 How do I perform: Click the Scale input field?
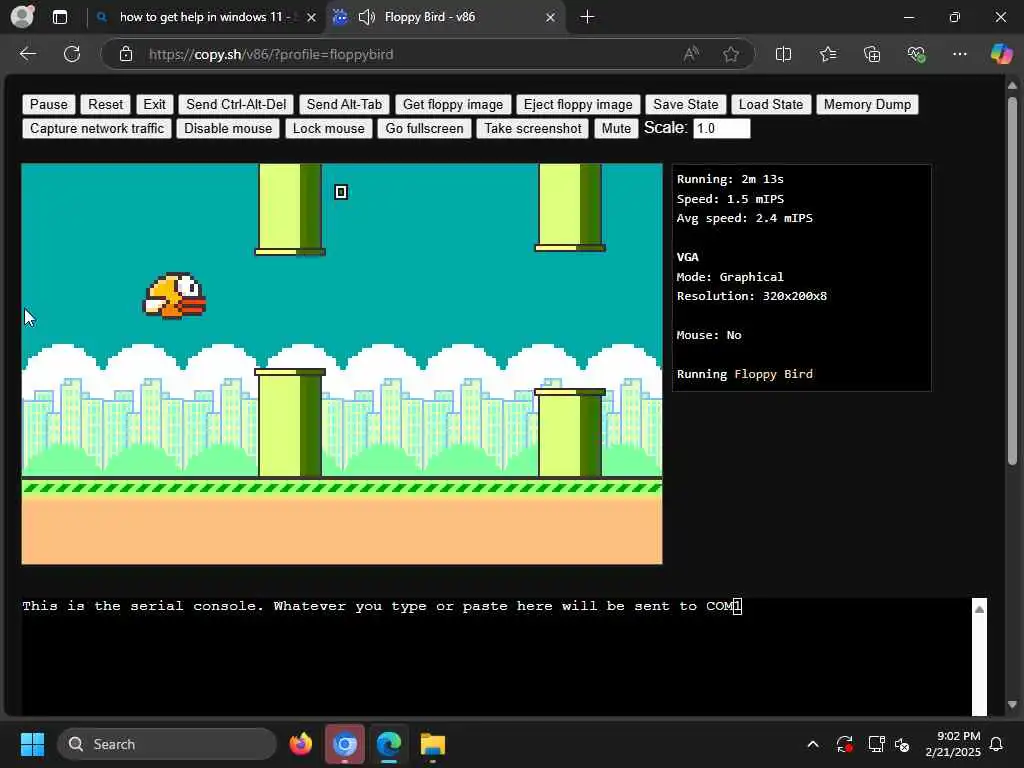coord(722,129)
